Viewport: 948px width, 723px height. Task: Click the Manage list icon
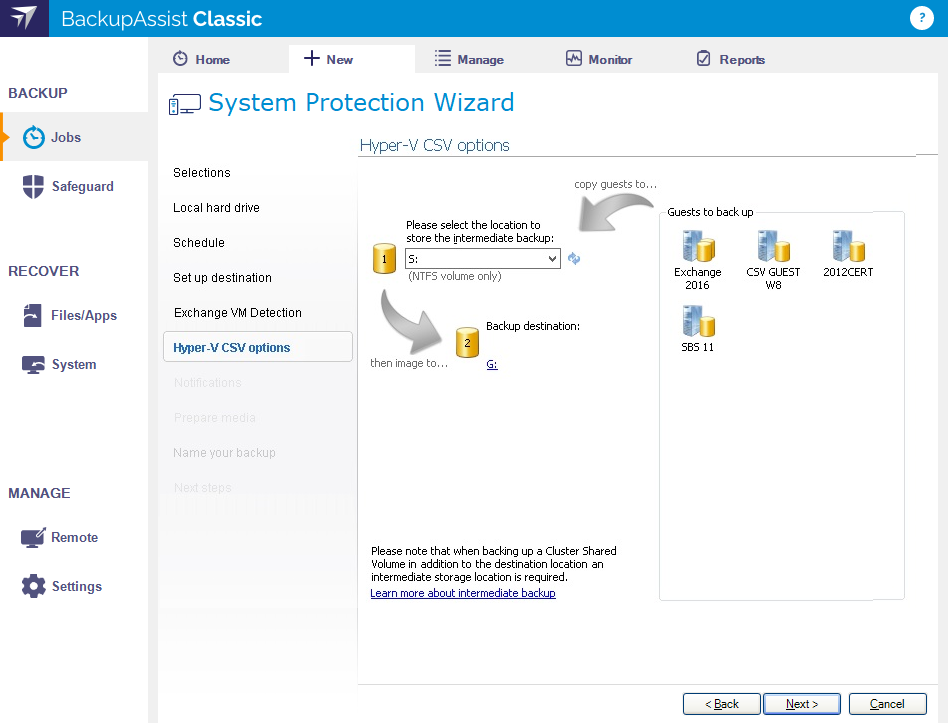(x=443, y=58)
